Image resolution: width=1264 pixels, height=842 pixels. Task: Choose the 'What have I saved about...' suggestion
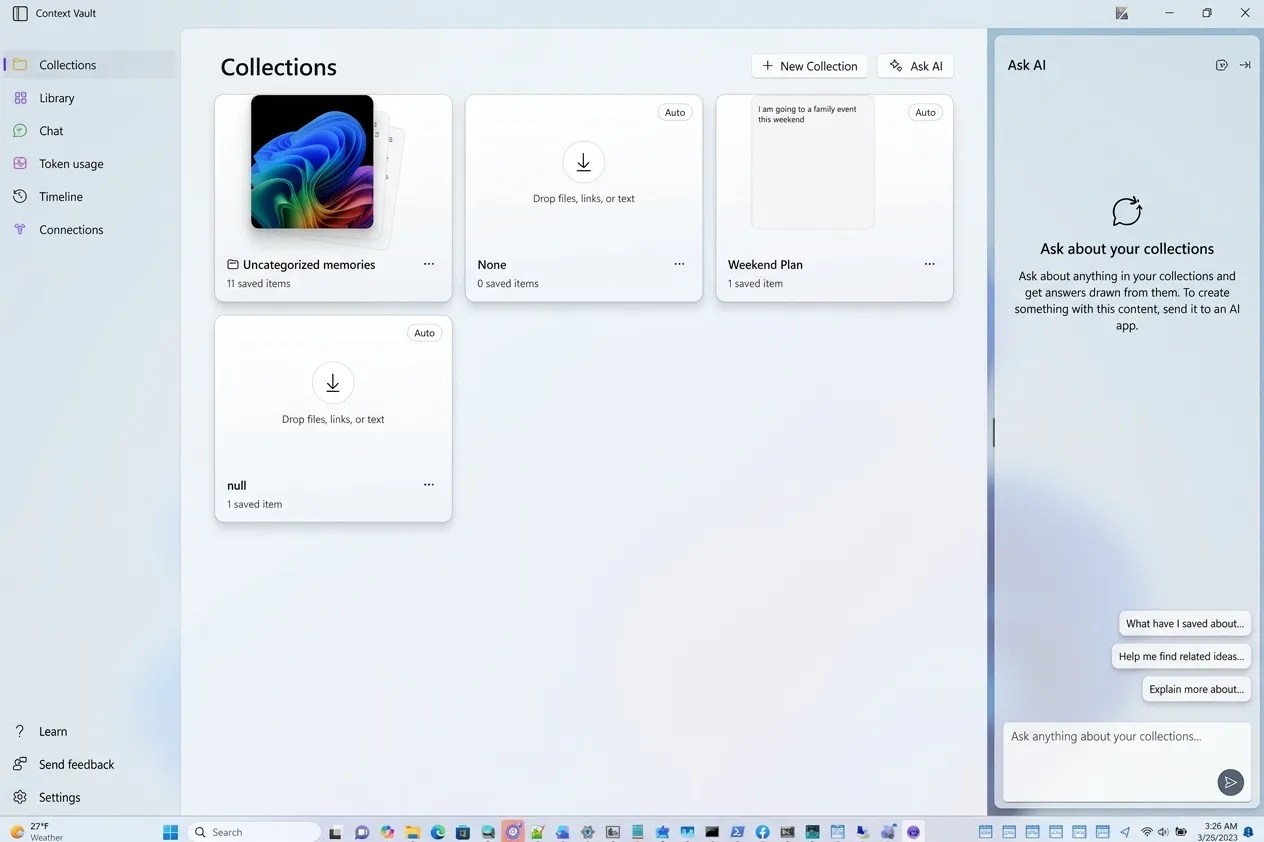coord(1185,623)
